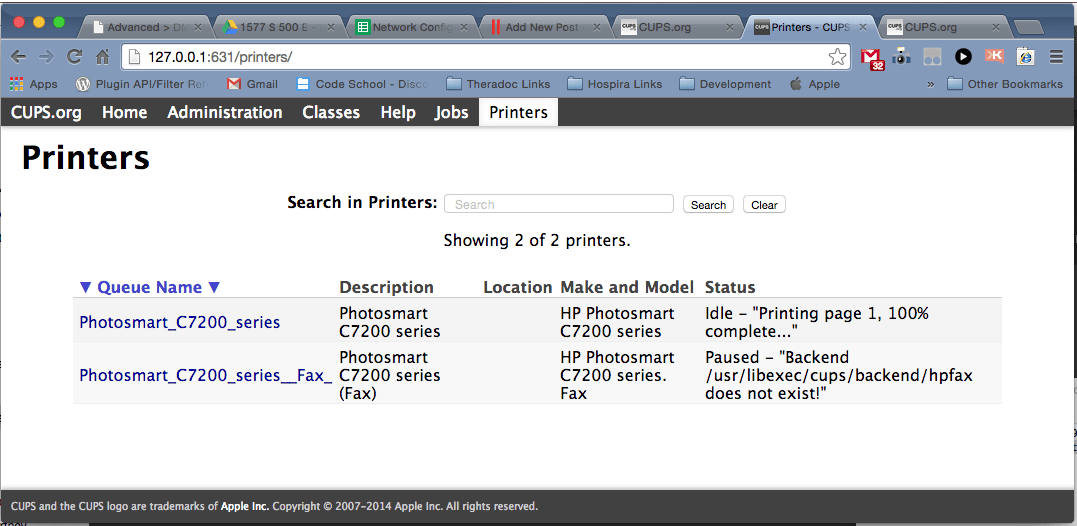Screen dimensions: 1077x526
Task: Open the Hospira Links bookmarks folder
Action: click(x=615, y=84)
